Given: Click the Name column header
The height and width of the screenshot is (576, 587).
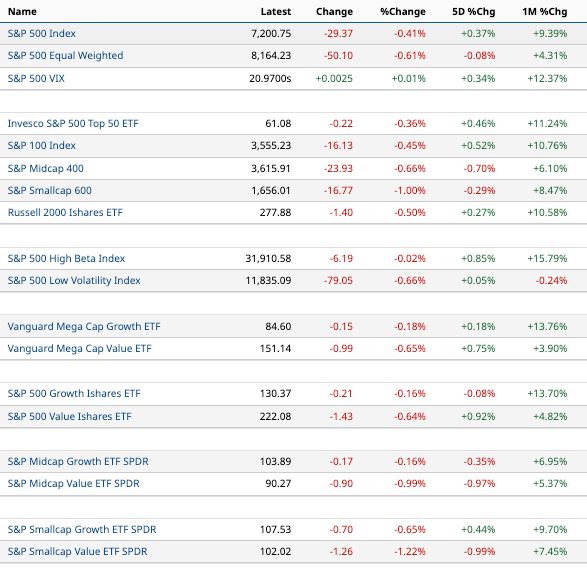Looking at the screenshot, I should 22,12.
